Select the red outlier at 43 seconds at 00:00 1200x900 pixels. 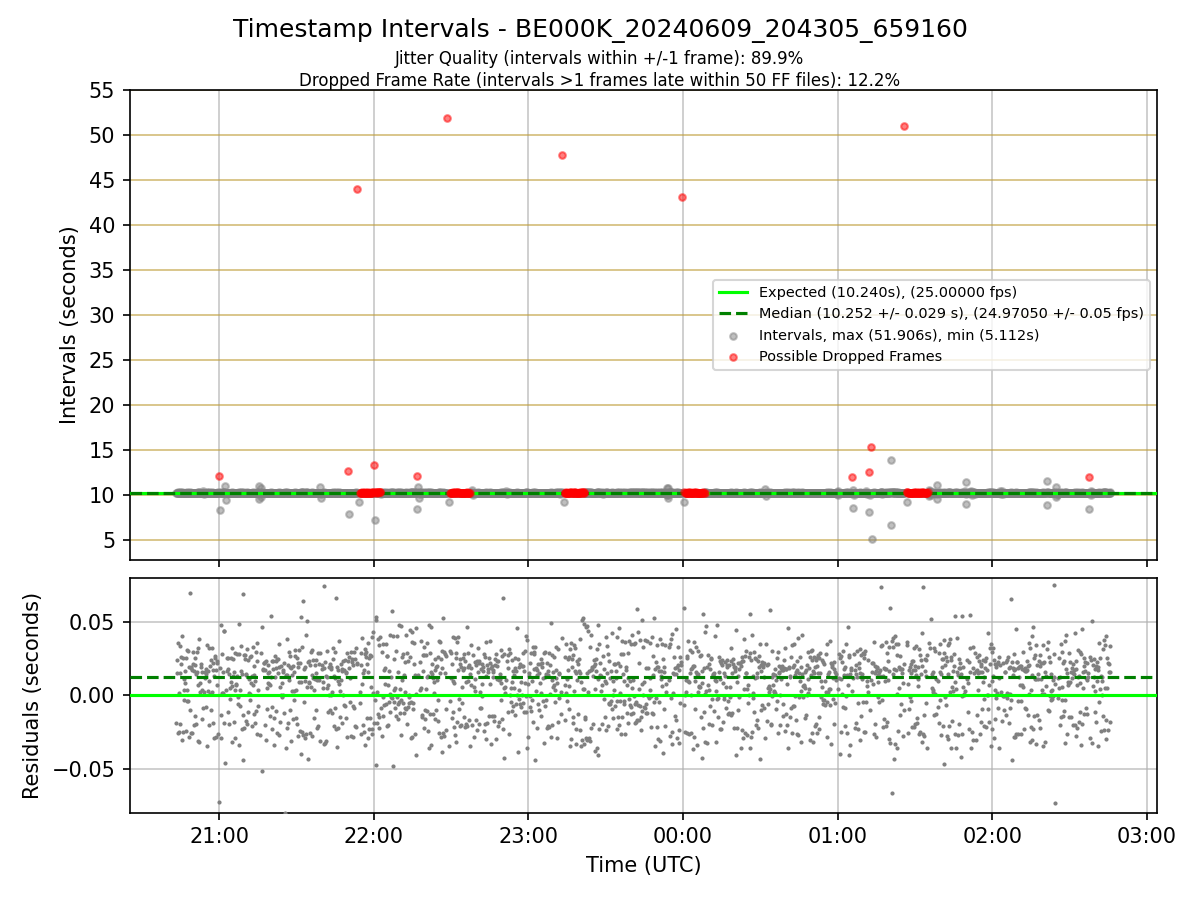682,197
